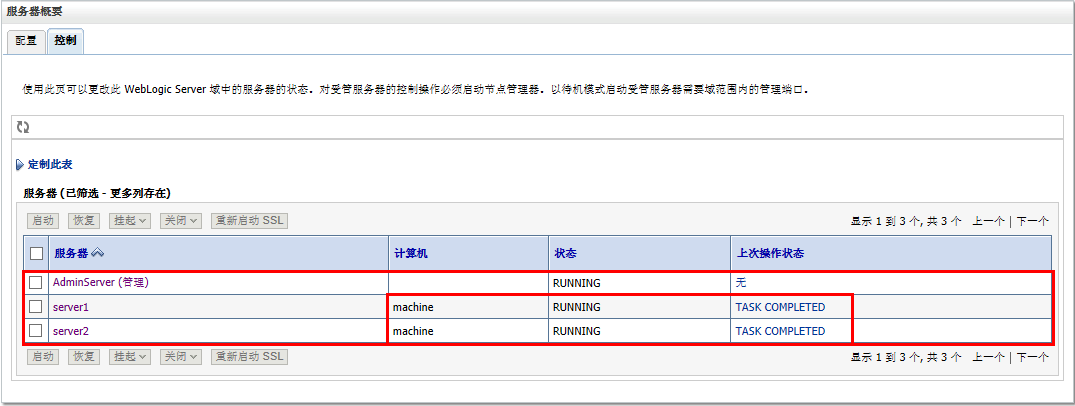Click the top 恢复 button

[x=84, y=221]
